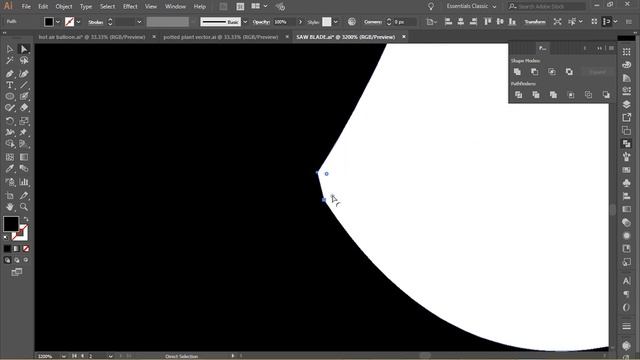
Task: Pick the Lasso tool
Action: pos(24,61)
